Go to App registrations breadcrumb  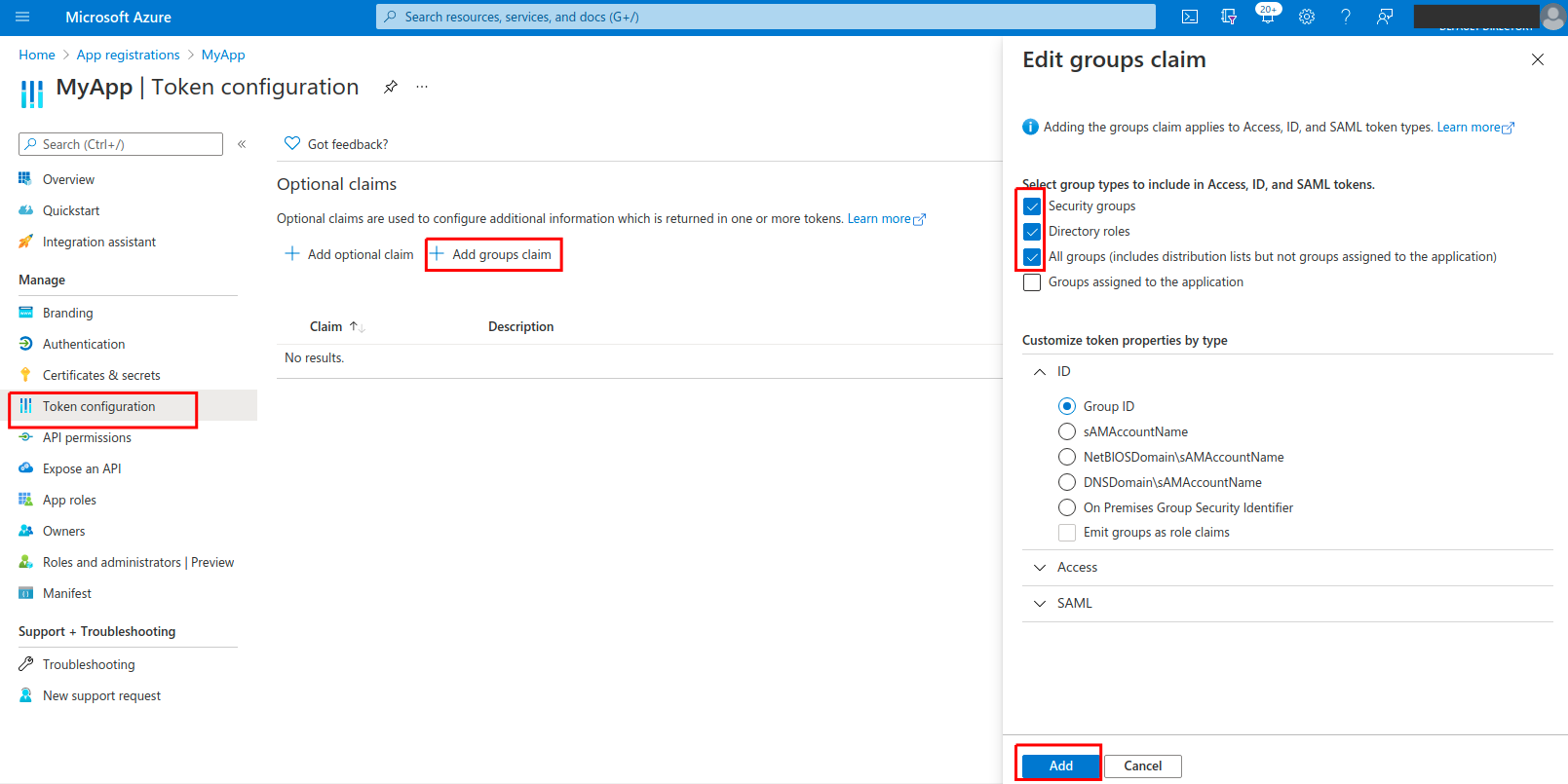tap(128, 55)
